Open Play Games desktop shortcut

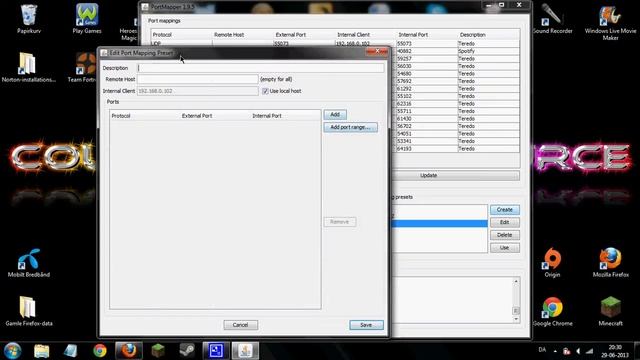click(87, 19)
